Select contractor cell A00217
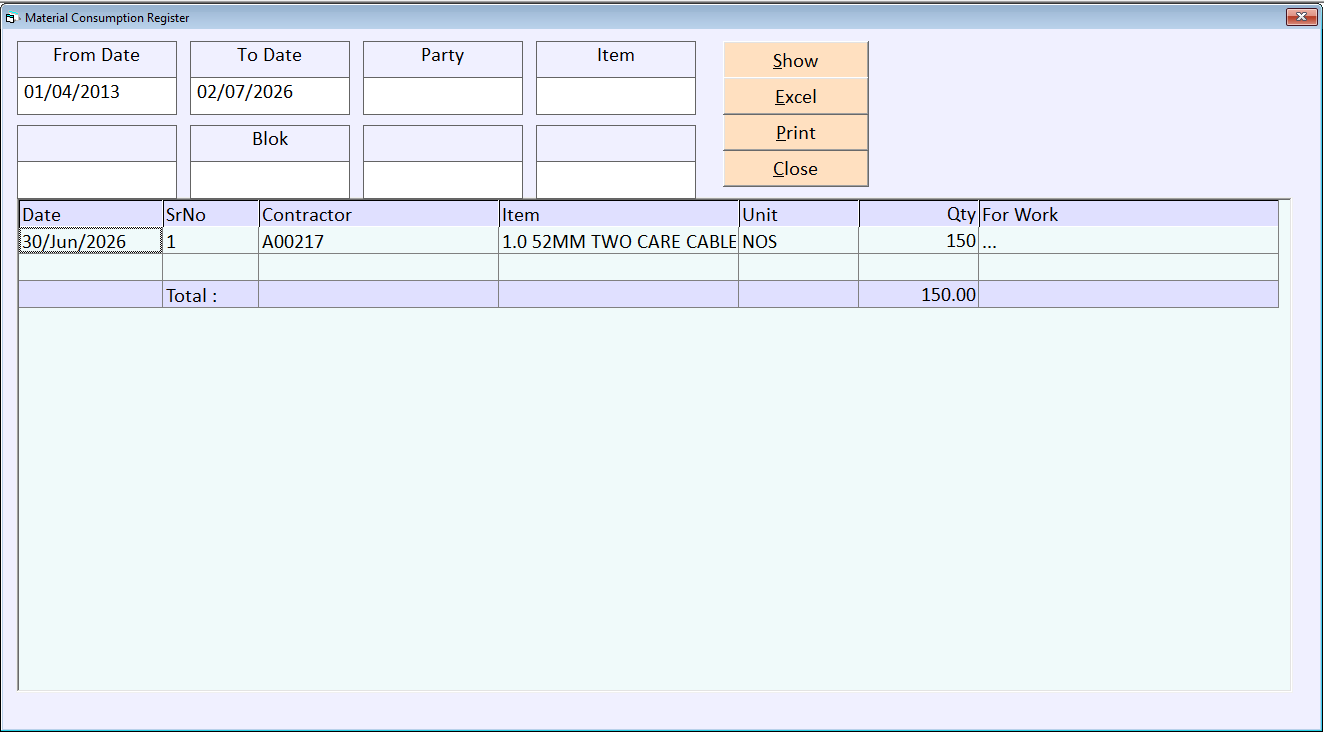Viewport: 1324px width, 732px height. click(x=378, y=241)
